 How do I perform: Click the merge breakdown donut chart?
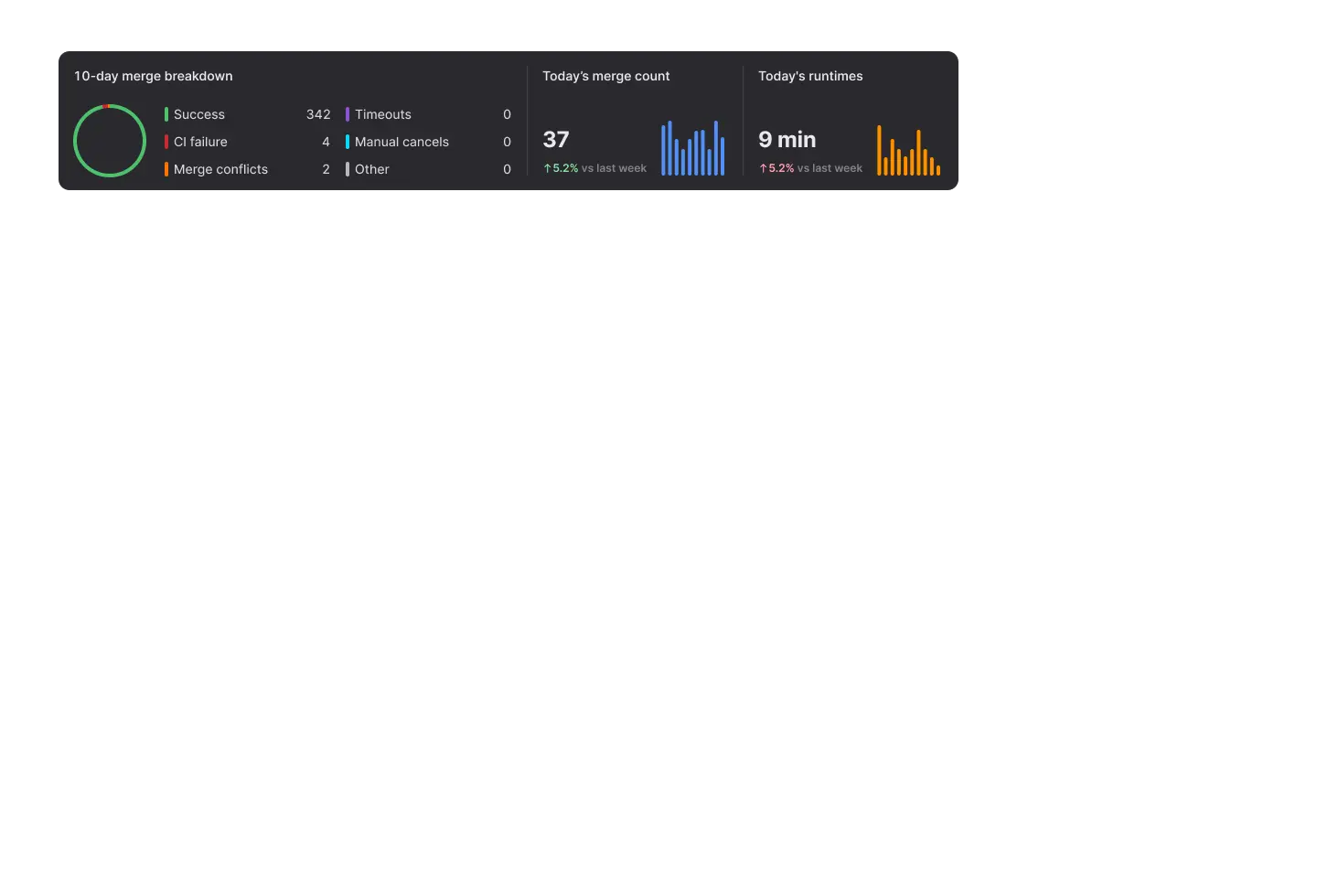(x=110, y=141)
